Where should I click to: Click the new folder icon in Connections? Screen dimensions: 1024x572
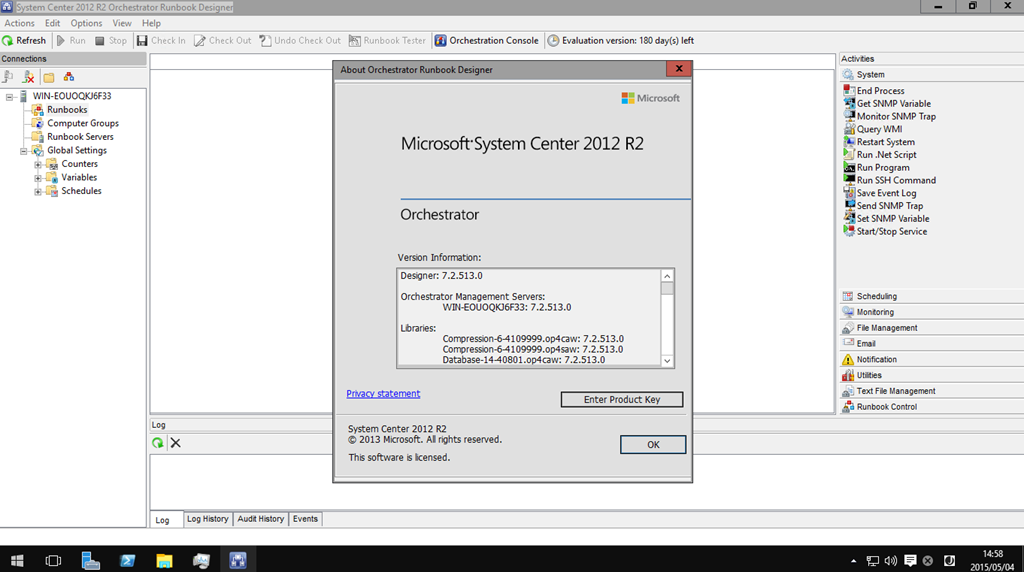tap(49, 77)
